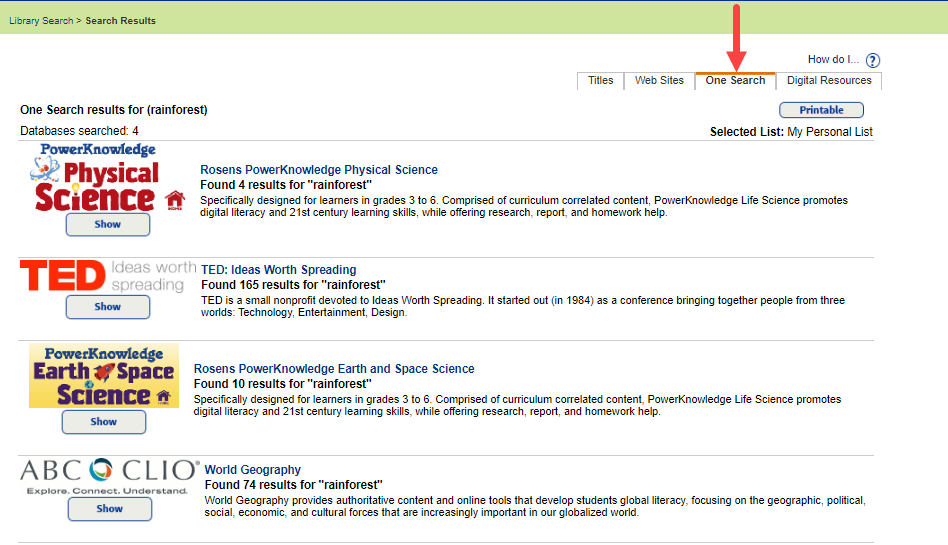Click the How do I... help link
The width and height of the screenshot is (948, 545).
pos(833,60)
